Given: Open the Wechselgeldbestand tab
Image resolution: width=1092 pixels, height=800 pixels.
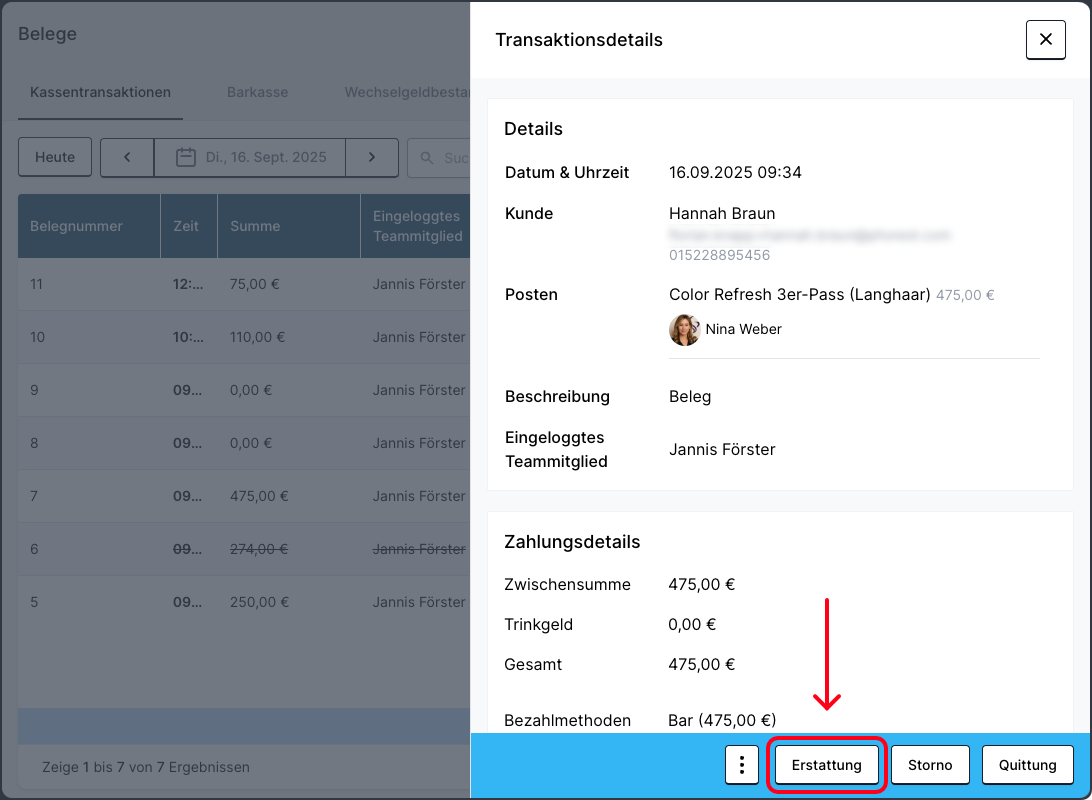Looking at the screenshot, I should pos(406,92).
